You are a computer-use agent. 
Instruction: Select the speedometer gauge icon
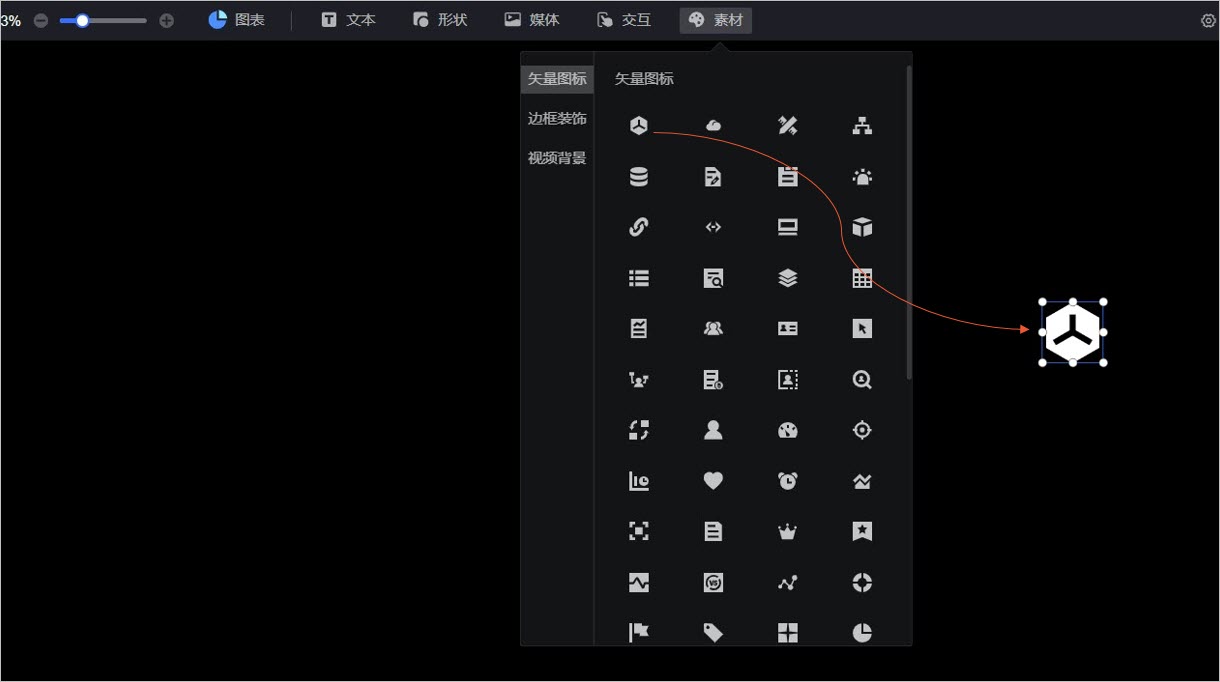[788, 430]
